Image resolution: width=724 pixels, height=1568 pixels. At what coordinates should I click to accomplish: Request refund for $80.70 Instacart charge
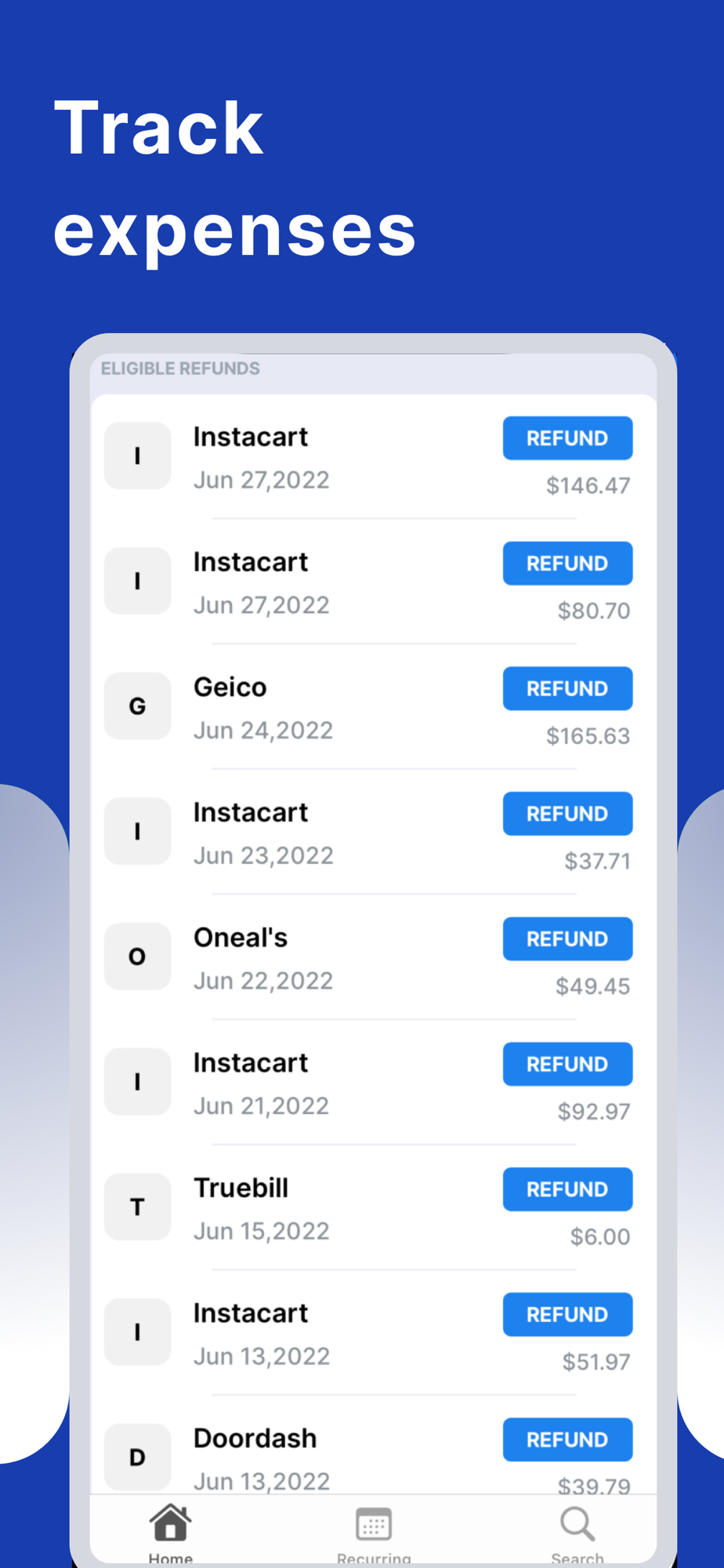(x=567, y=563)
